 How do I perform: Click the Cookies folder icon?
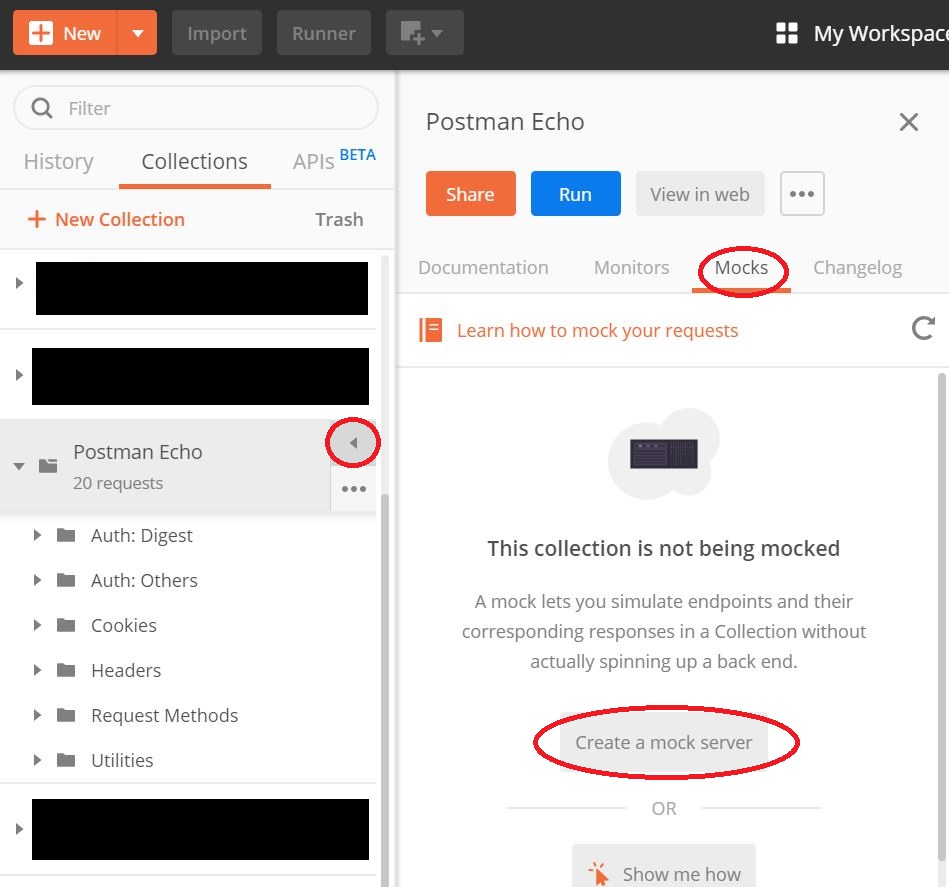coord(66,625)
